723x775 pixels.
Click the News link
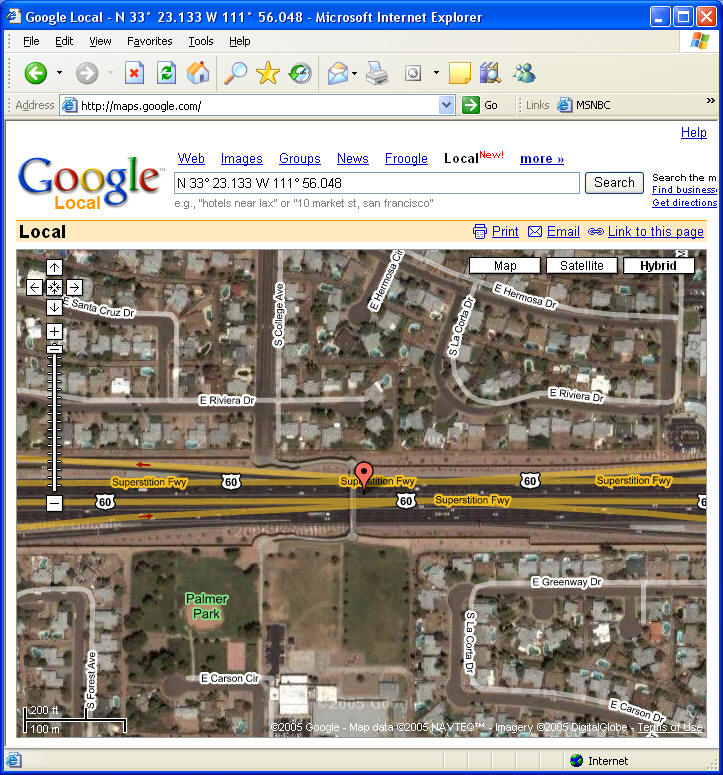pos(352,159)
